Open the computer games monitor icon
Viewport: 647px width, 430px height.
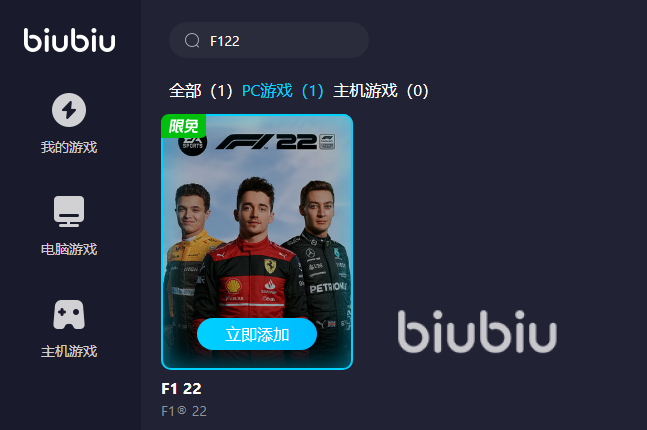[69, 211]
